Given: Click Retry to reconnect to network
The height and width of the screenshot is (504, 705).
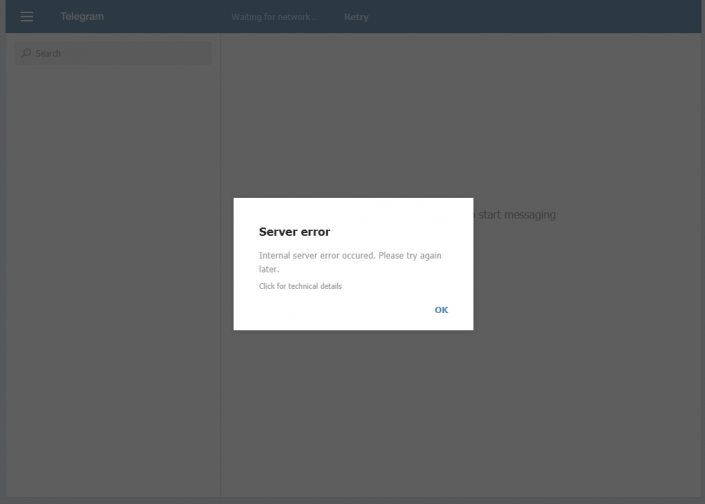Looking at the screenshot, I should (x=356, y=17).
